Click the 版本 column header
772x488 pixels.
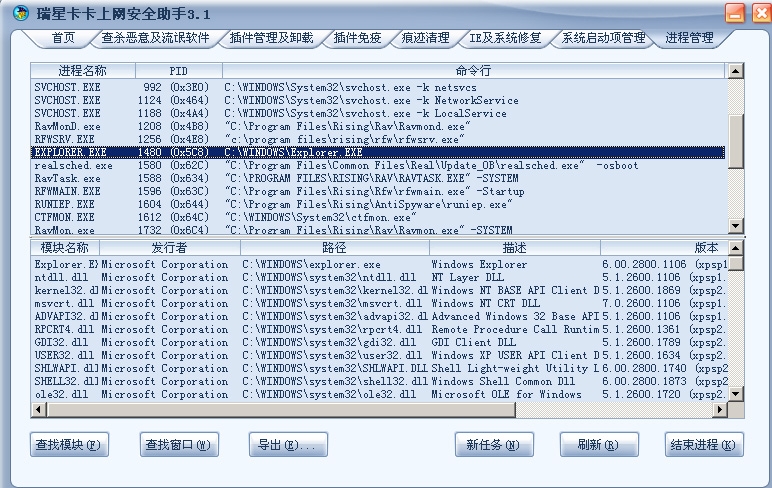(x=664, y=248)
